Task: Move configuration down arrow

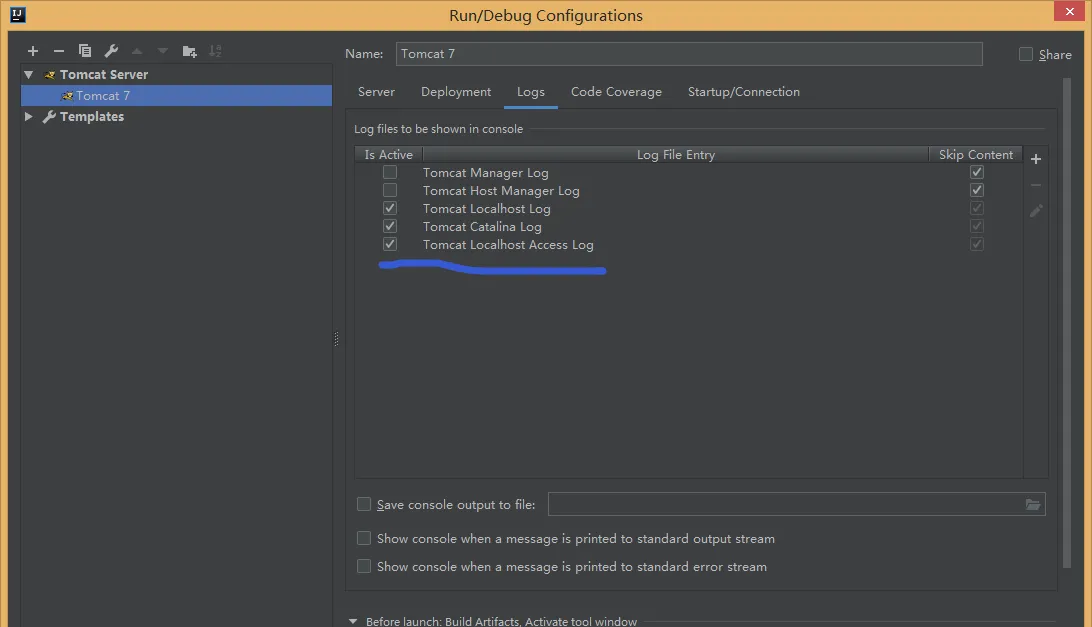Action: click(162, 51)
